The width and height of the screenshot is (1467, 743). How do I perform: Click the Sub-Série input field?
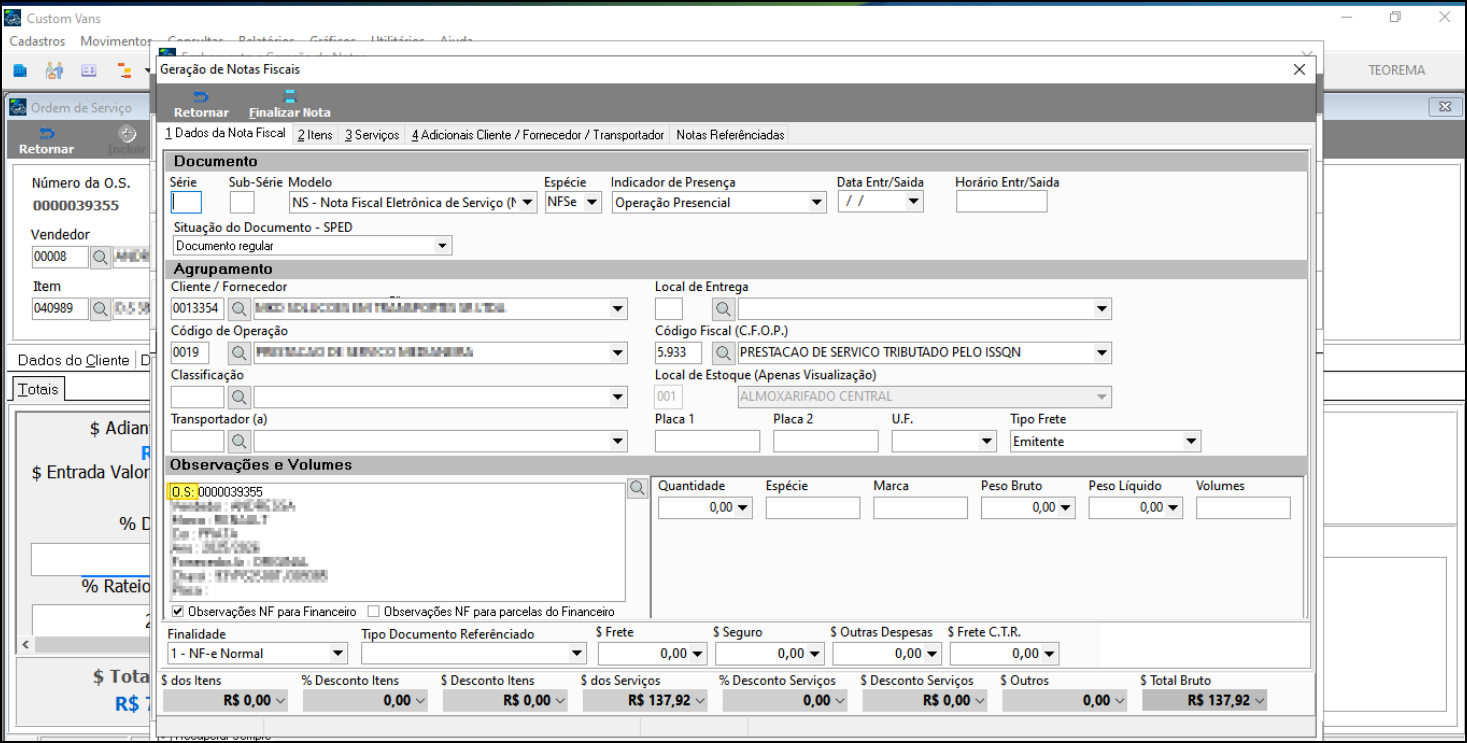(242, 202)
